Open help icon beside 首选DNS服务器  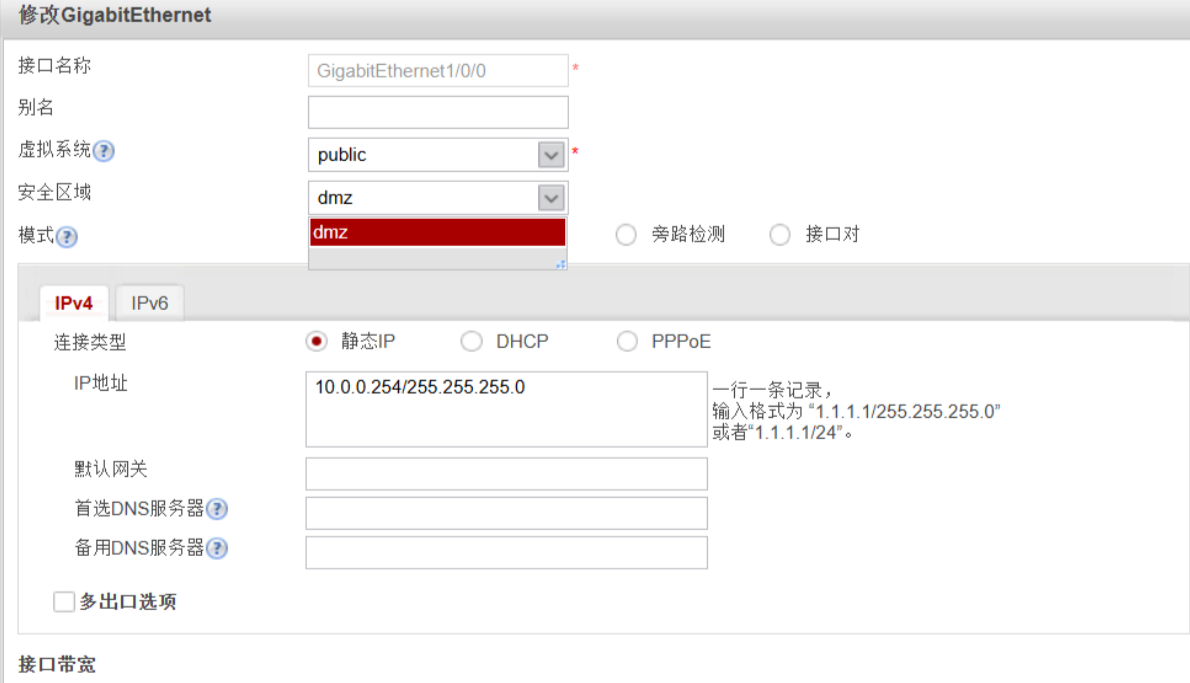coord(217,509)
